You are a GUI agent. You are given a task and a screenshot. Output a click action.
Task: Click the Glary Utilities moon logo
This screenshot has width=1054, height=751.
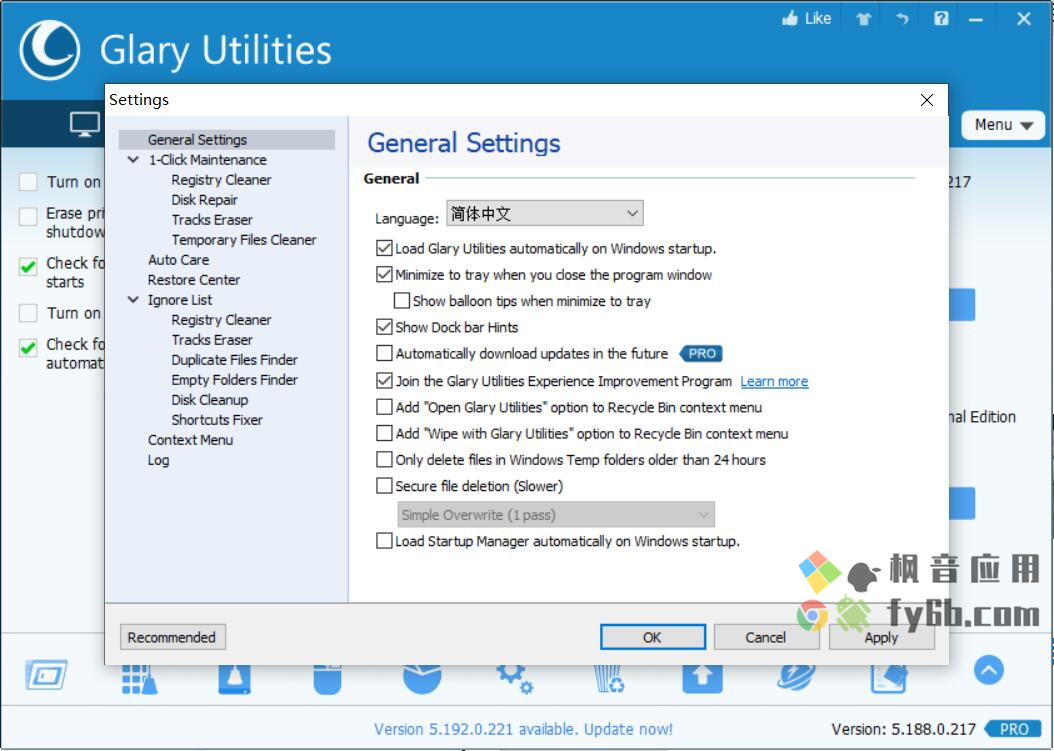(x=50, y=50)
